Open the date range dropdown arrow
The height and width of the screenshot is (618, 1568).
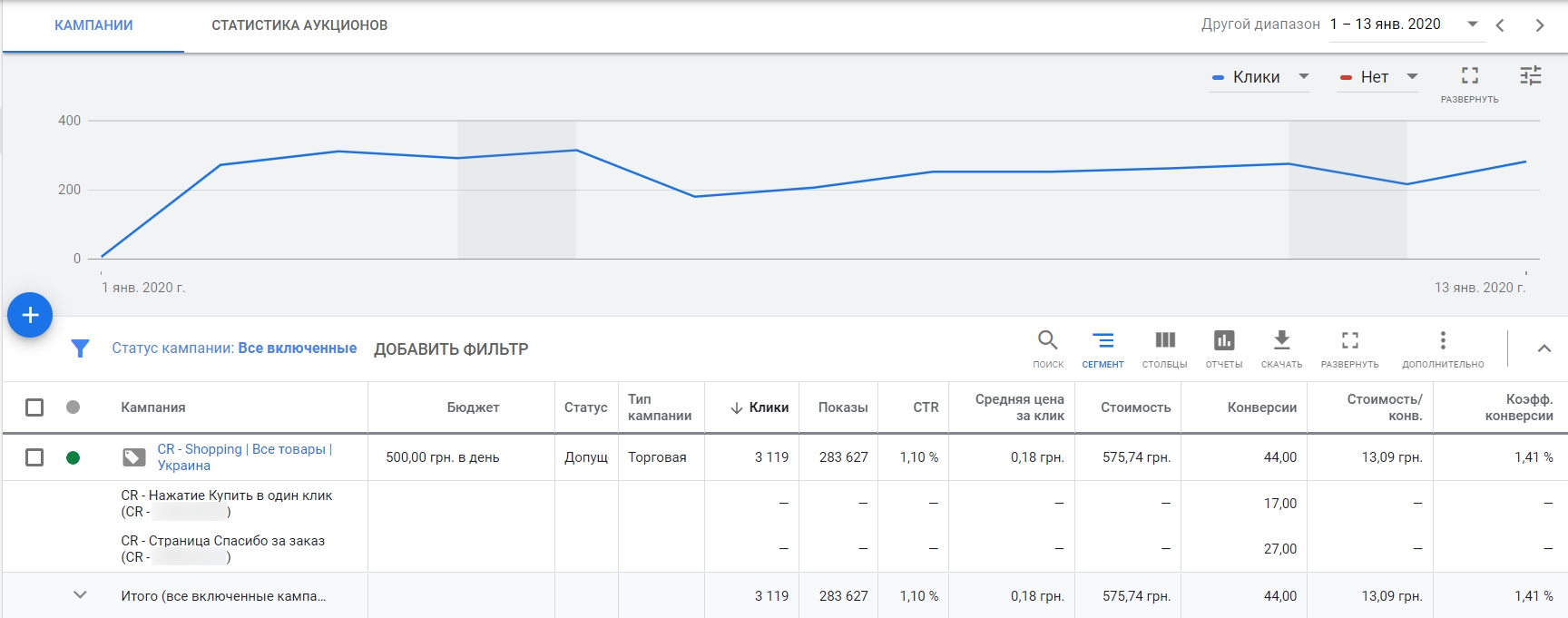(x=1473, y=25)
